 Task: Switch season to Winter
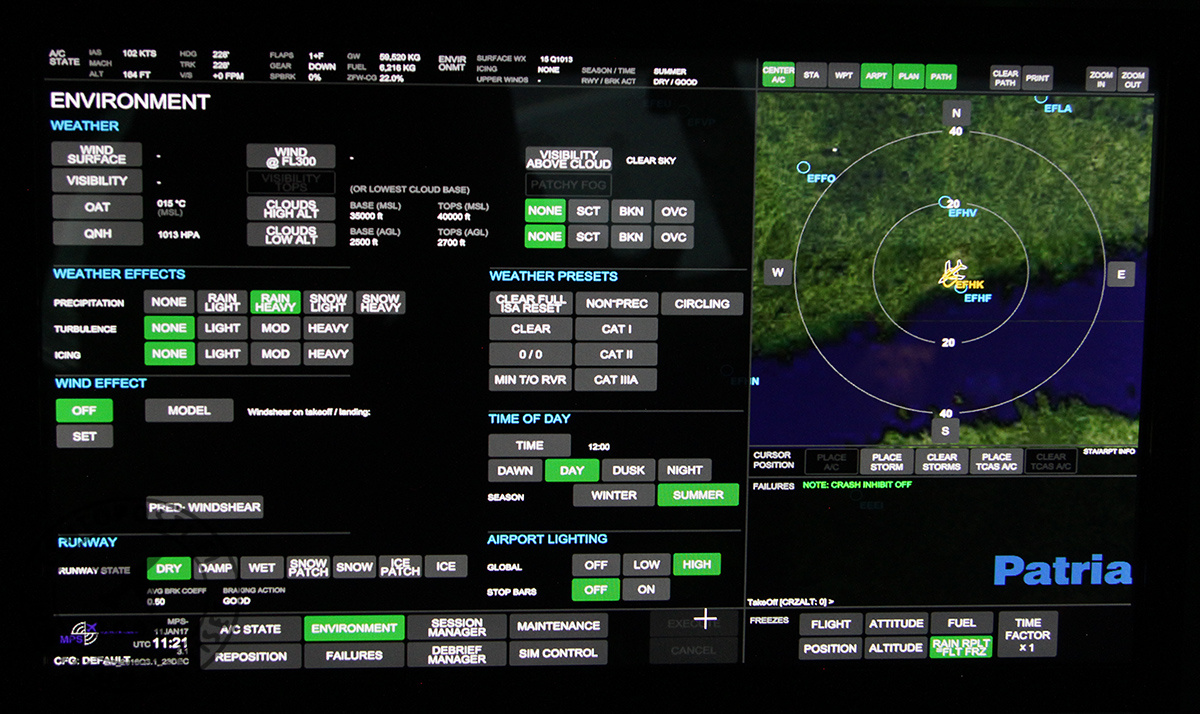tap(614, 495)
